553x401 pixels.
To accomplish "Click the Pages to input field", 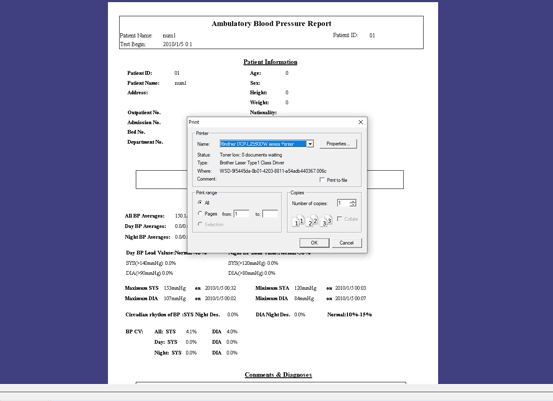I will [x=270, y=214].
